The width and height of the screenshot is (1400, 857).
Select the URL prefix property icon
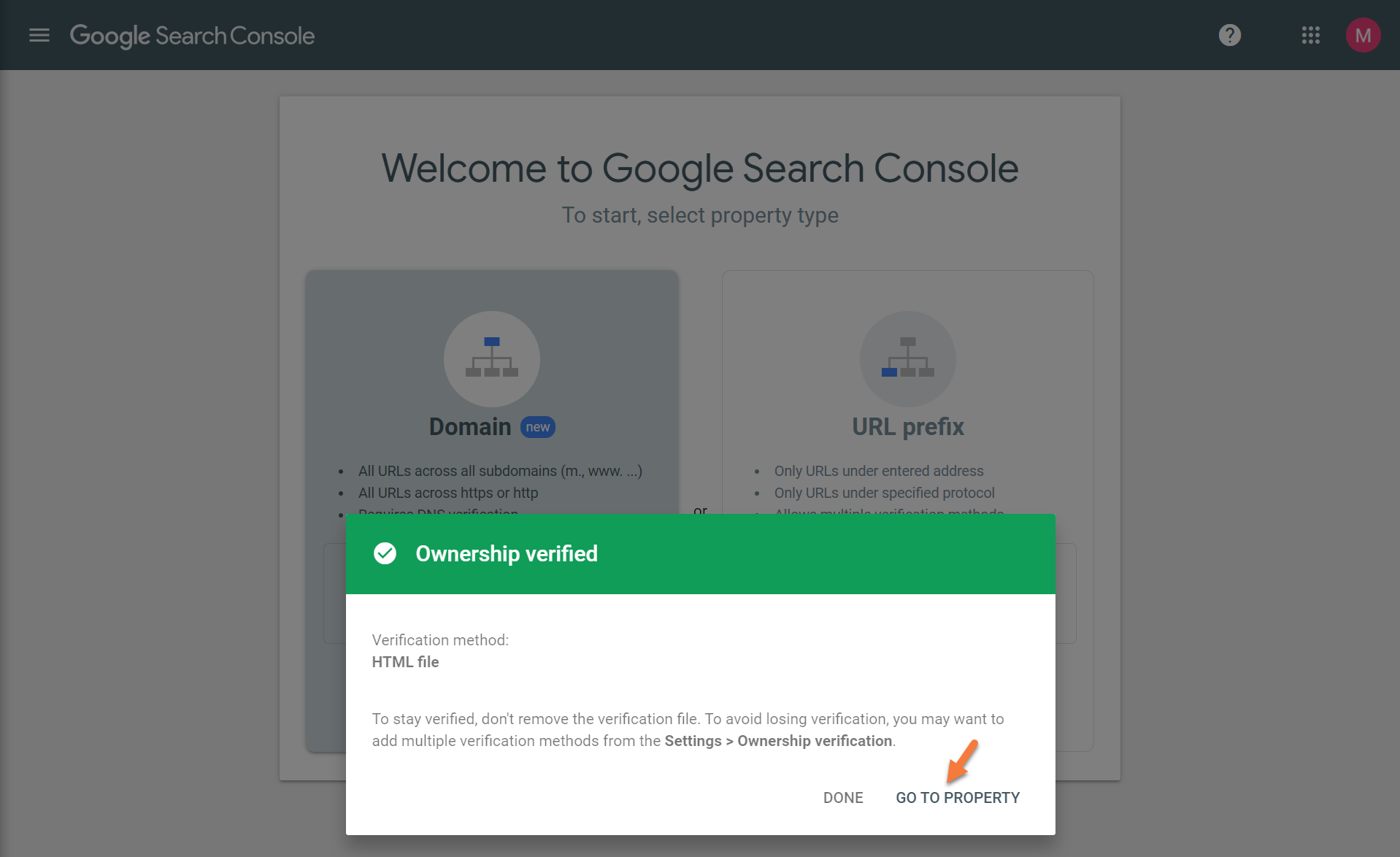(907, 358)
